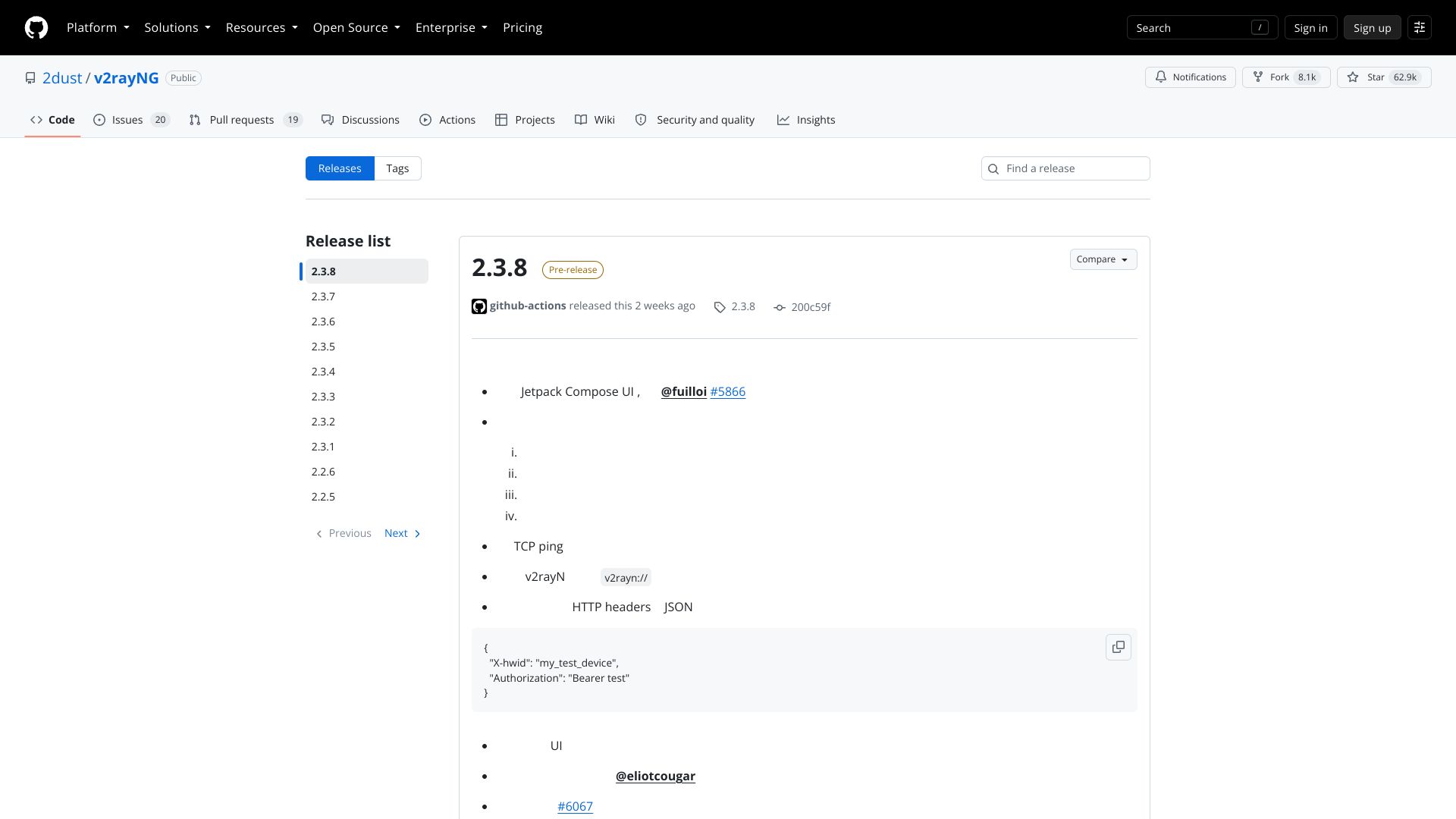
Task: Open the @fuilloi user mention
Action: point(684,392)
